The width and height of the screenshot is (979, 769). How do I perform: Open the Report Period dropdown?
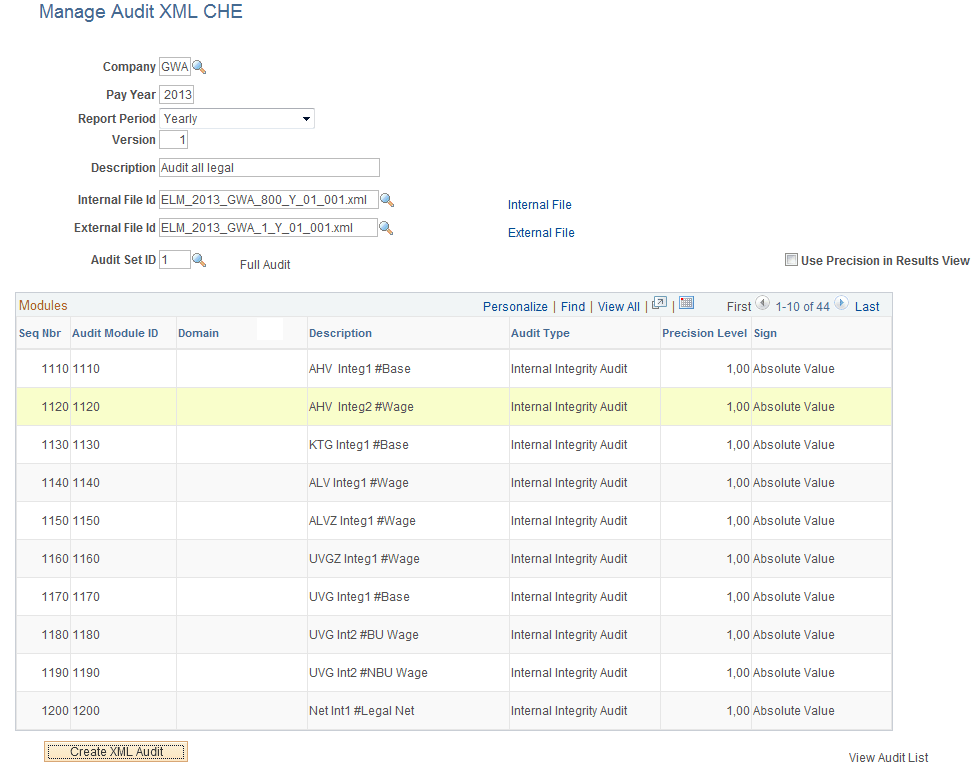pos(306,118)
